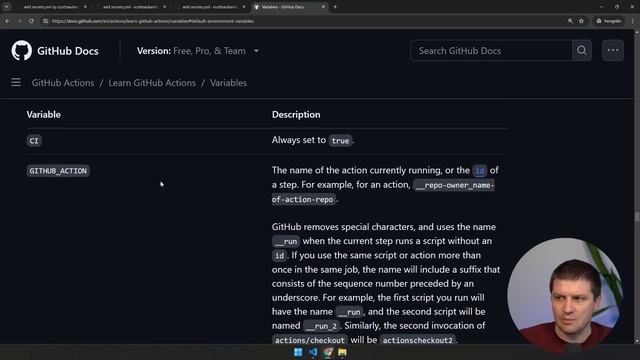Open Visual Studio Code from taskbar

pos(313,352)
